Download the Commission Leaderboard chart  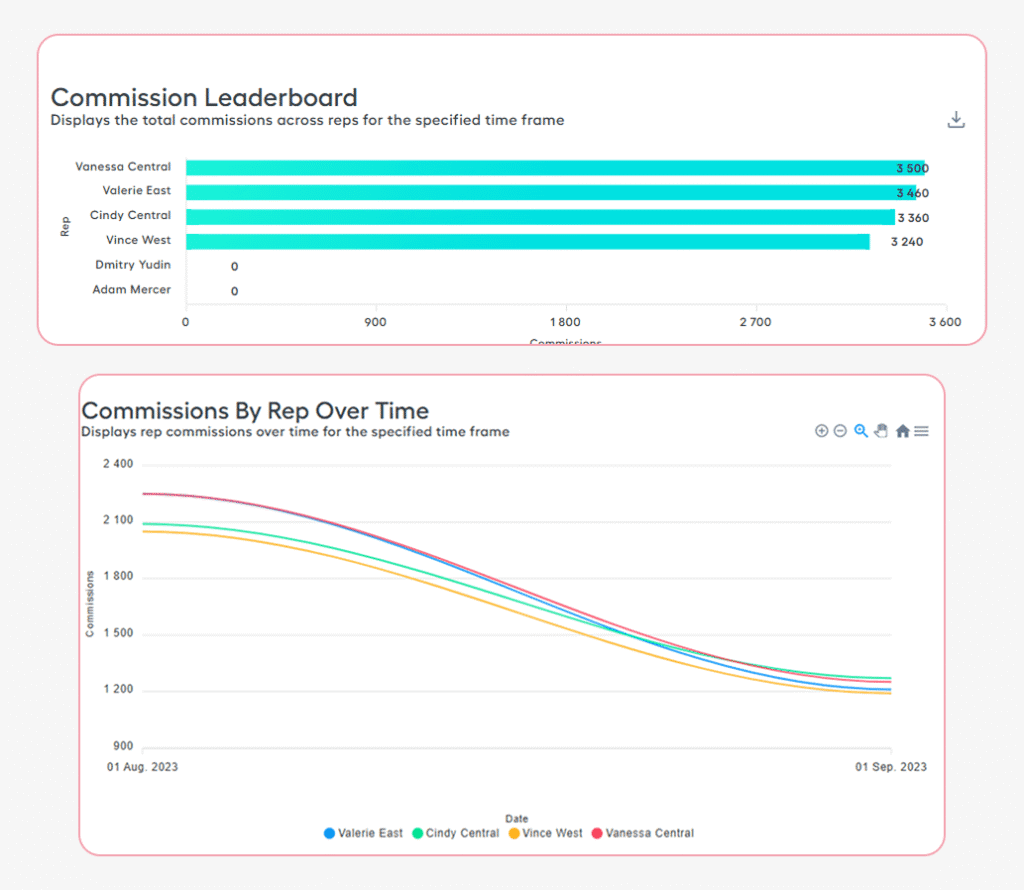(x=956, y=120)
